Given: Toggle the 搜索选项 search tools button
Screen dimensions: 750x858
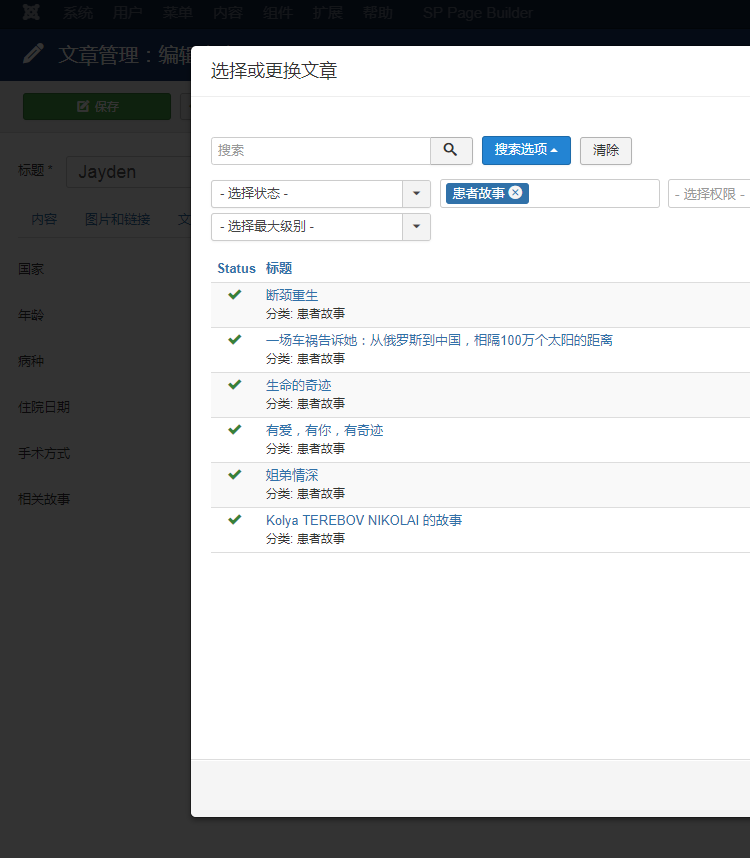Looking at the screenshot, I should point(526,150).
